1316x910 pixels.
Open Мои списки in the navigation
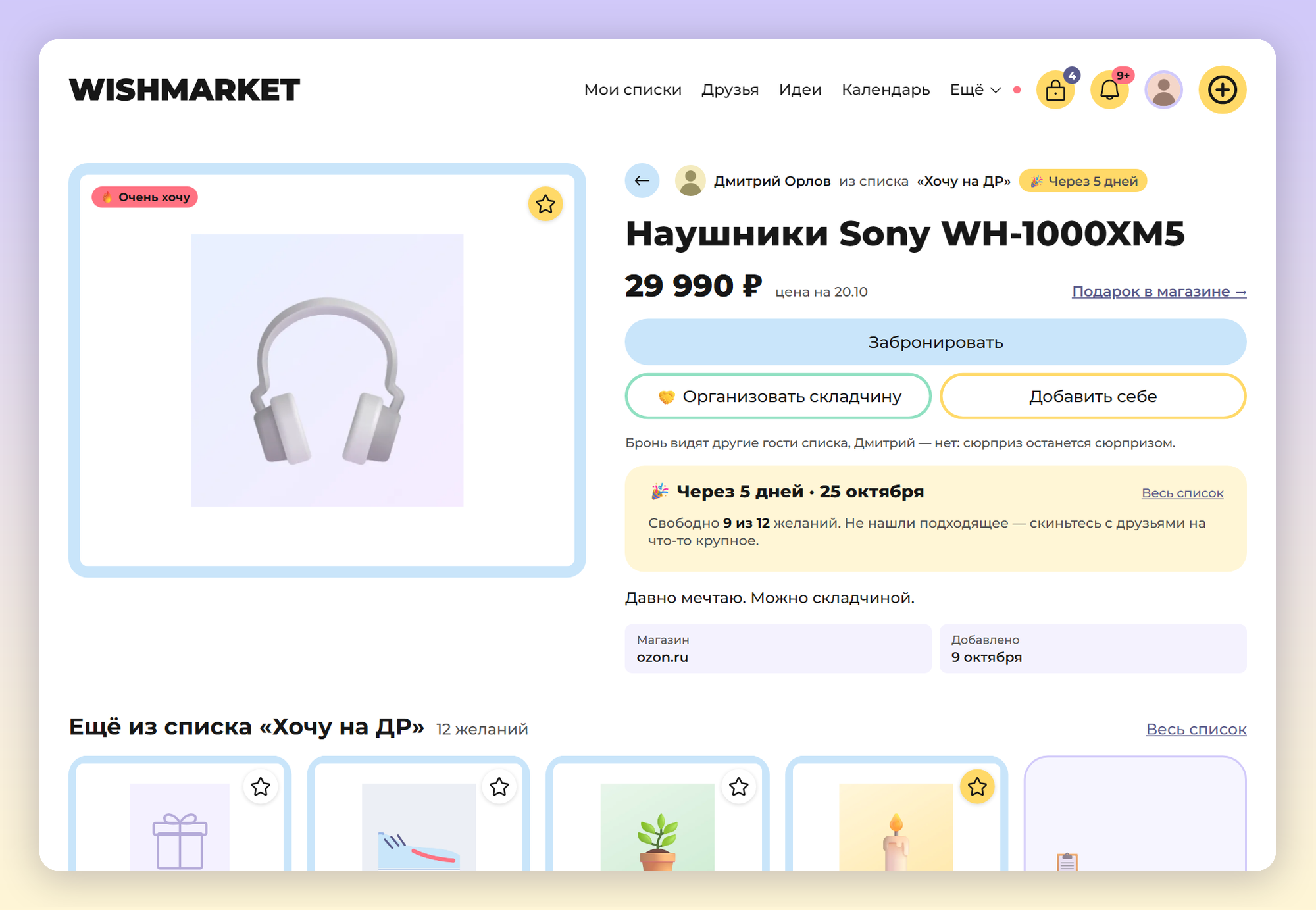632,89
